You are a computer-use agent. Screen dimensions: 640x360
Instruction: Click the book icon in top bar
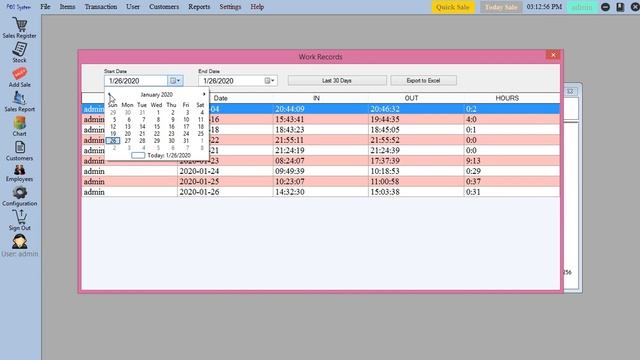coord(620,7)
